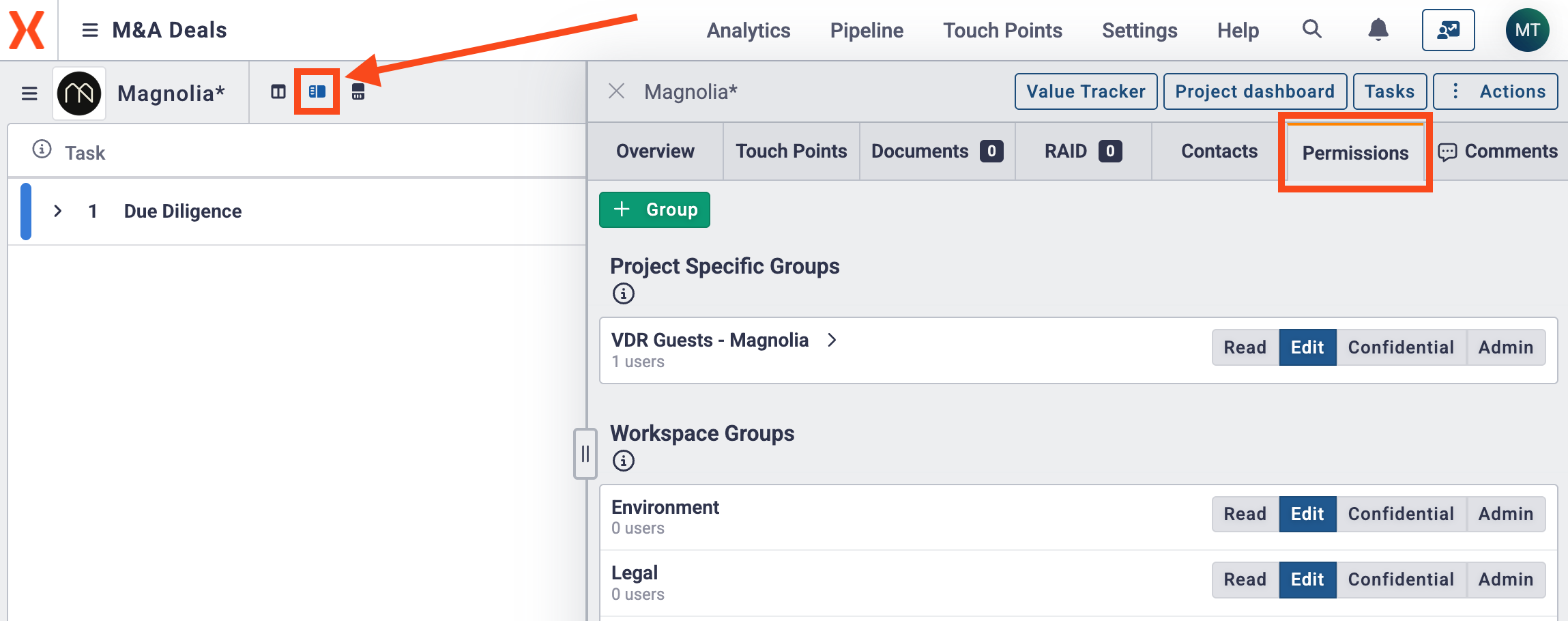The height and width of the screenshot is (621, 1568).
Task: Set Environment group permission to Read
Action: pyautogui.click(x=1245, y=514)
